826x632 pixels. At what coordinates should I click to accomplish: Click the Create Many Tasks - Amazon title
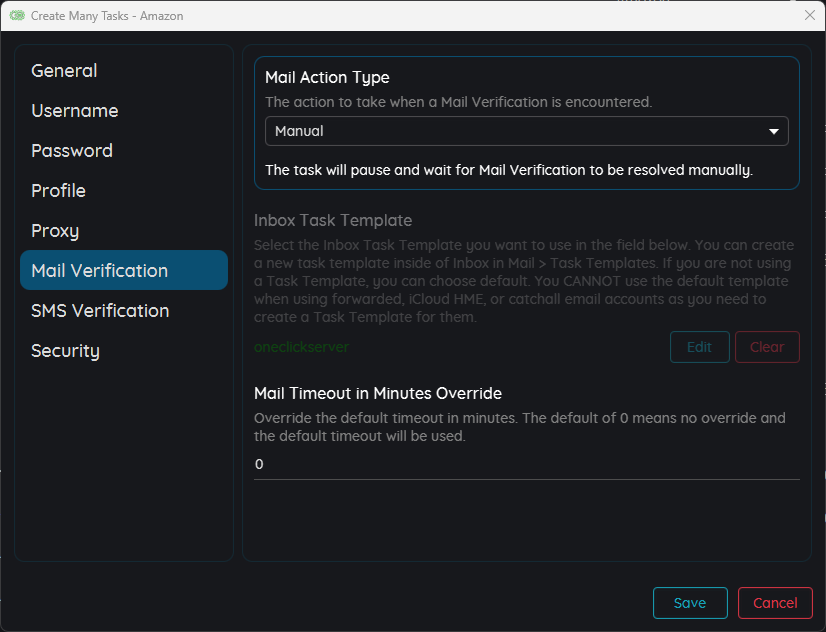click(107, 16)
